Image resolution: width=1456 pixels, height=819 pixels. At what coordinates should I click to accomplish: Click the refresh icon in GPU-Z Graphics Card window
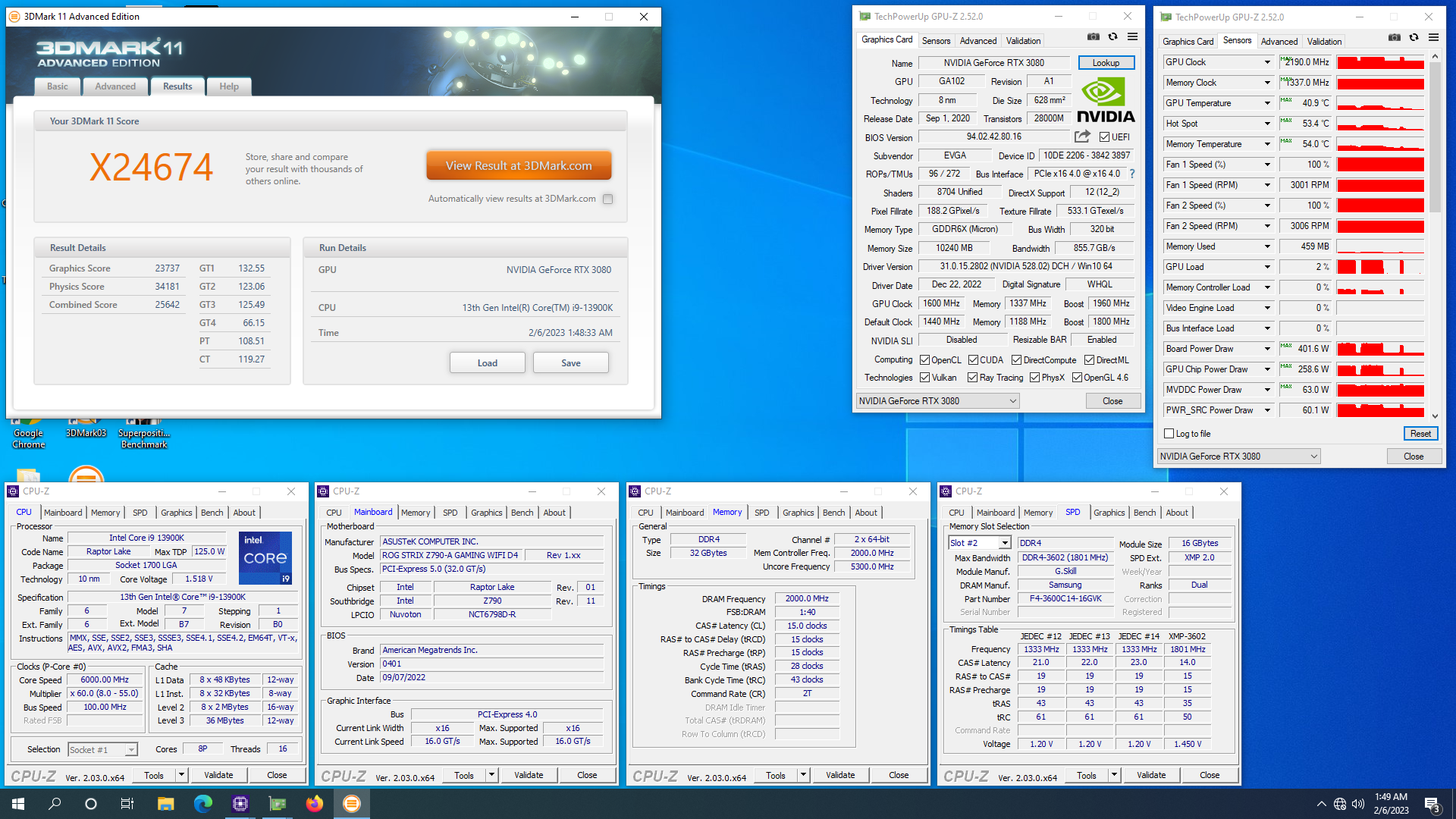click(1112, 36)
